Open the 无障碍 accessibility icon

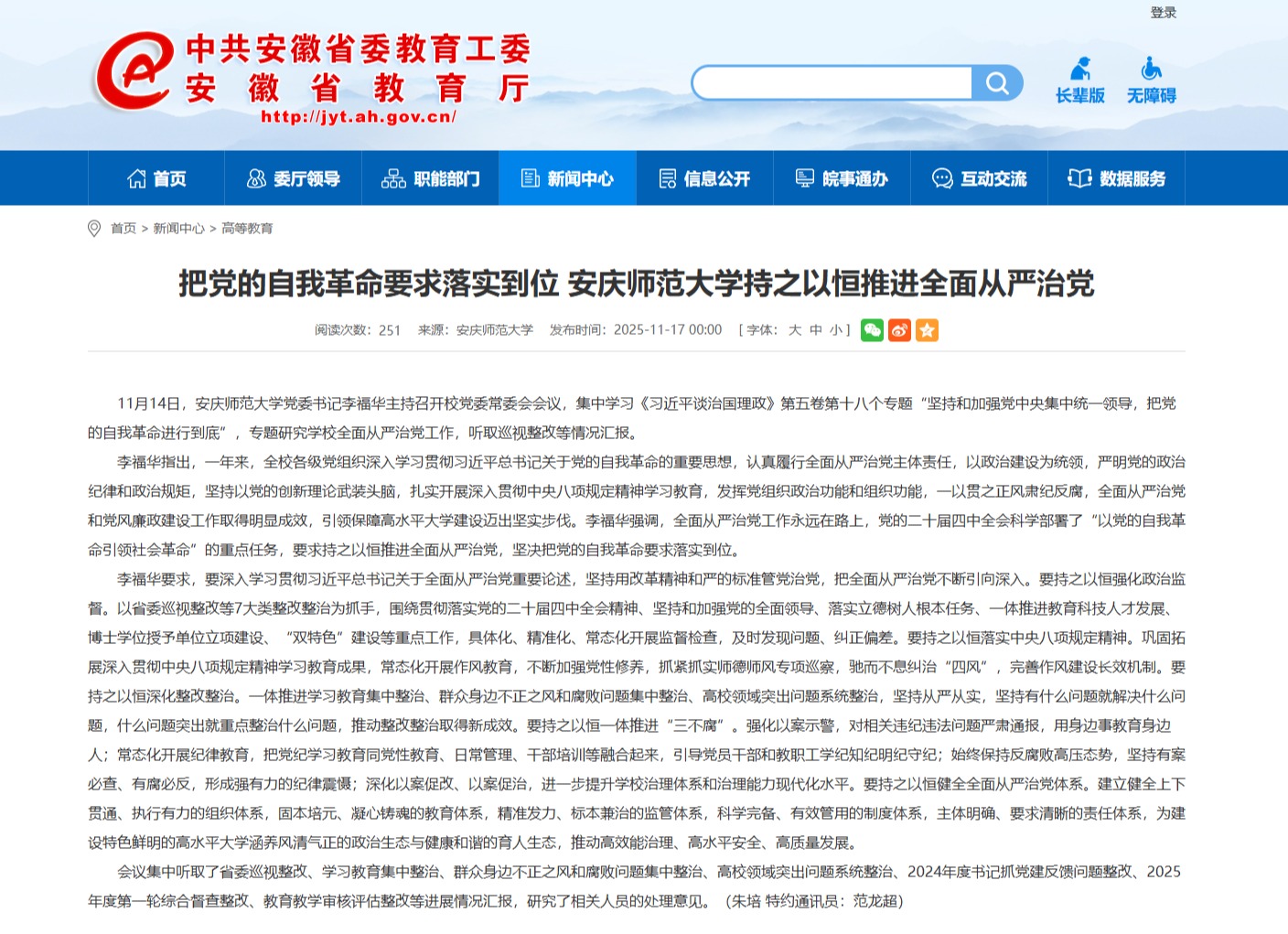coord(1151,81)
